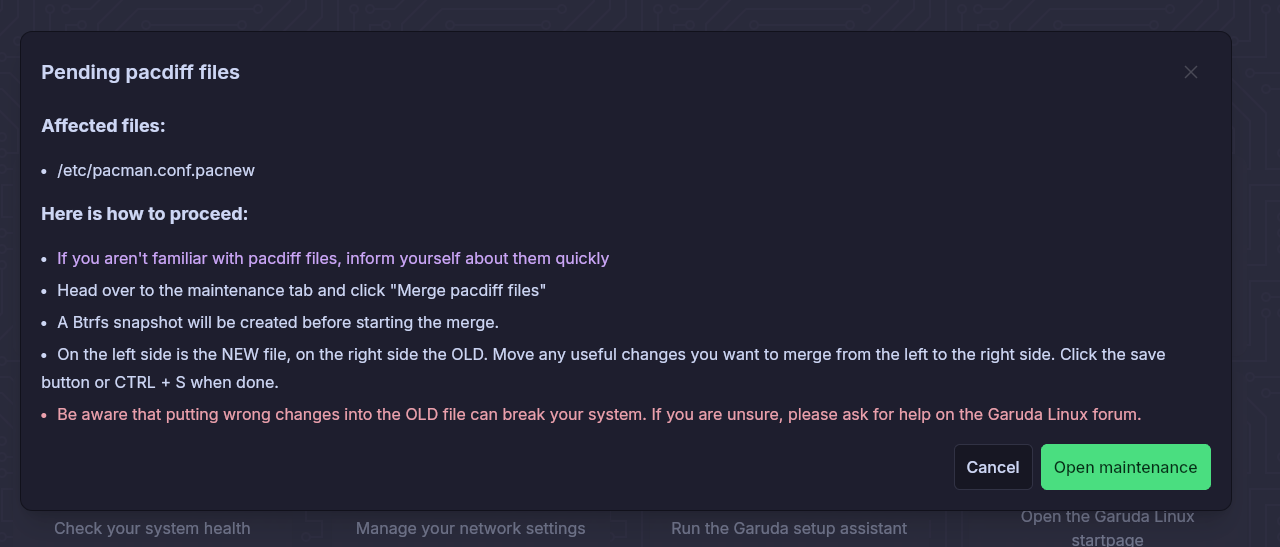Click the red warning about breaking your system
Image resolution: width=1280 pixels, height=547 pixels.
click(599, 414)
